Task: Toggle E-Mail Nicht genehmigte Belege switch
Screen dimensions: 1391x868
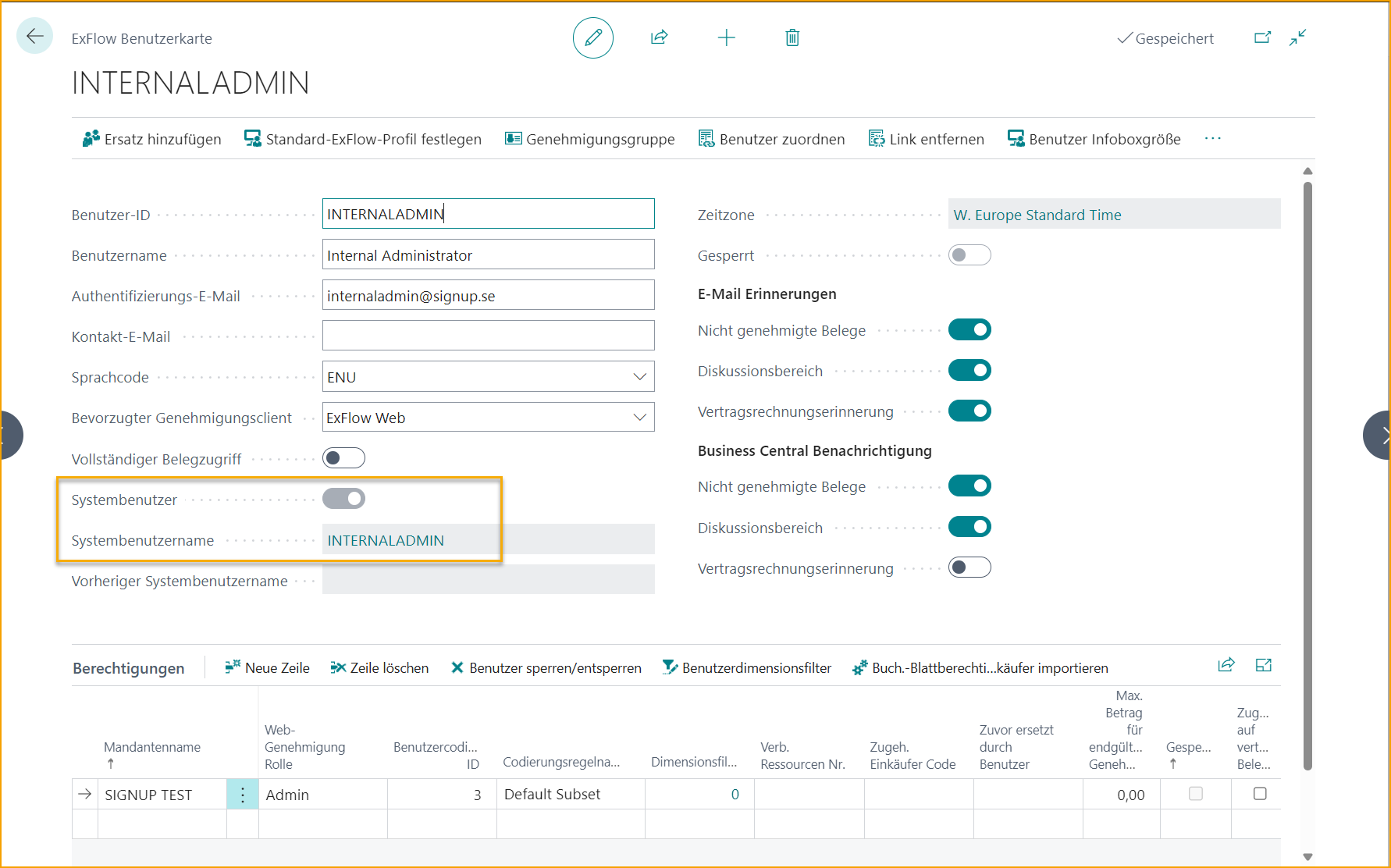Action: tap(969, 330)
